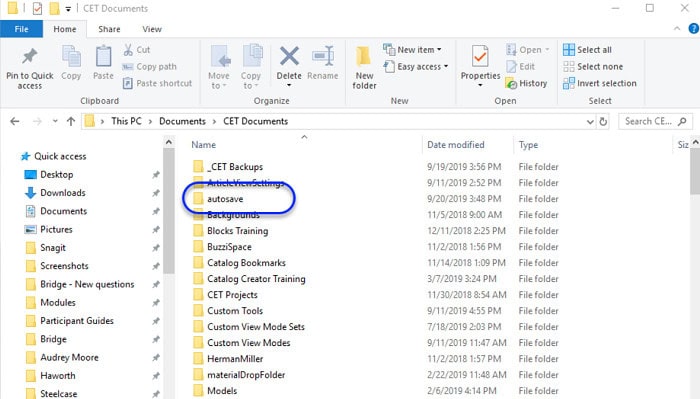Sort by Date modified column header

pyautogui.click(x=456, y=145)
